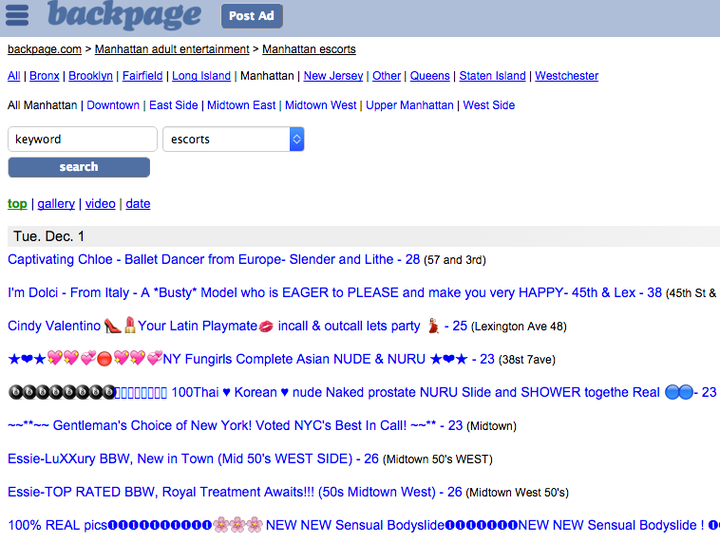Screen dimensions: 720x543
Task: Open the Captivating Chloe listing
Action: point(214,259)
